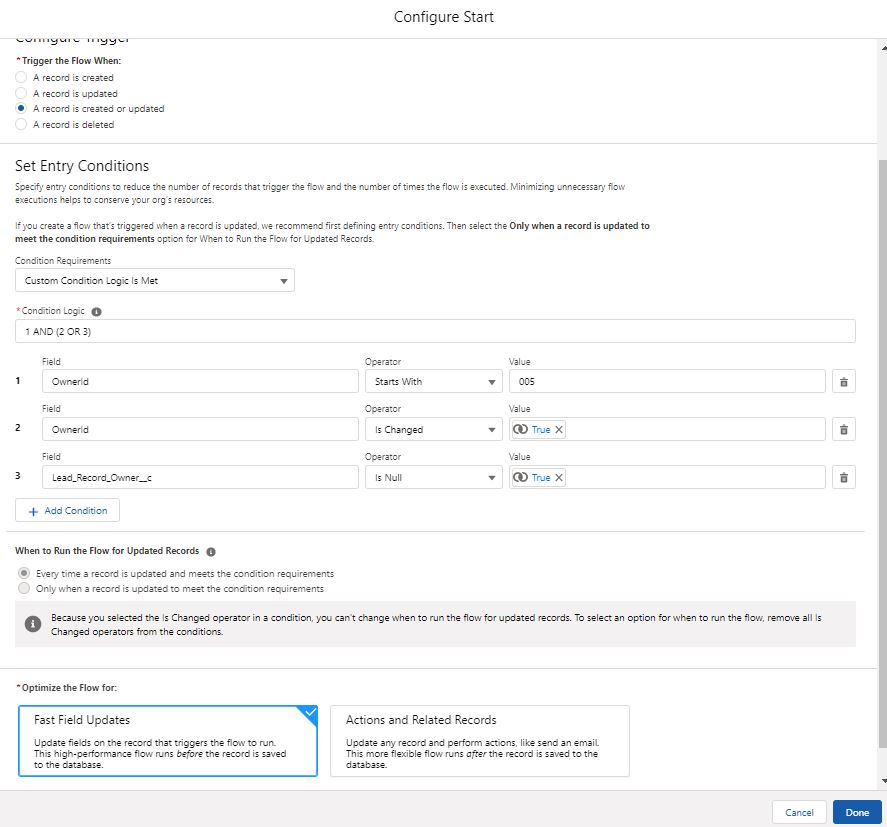Open the Is Null operator dropdown
This screenshot has height=827, width=887.
pos(433,478)
